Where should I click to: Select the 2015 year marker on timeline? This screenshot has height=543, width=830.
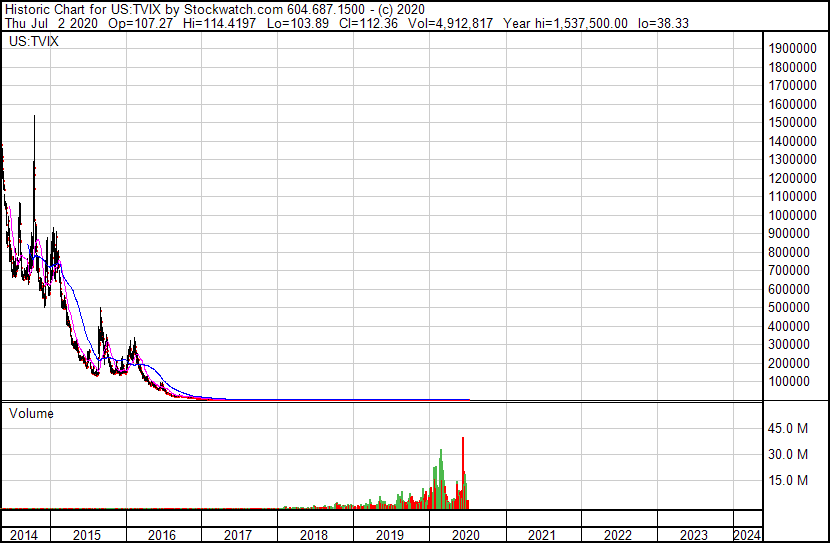tap(86, 535)
